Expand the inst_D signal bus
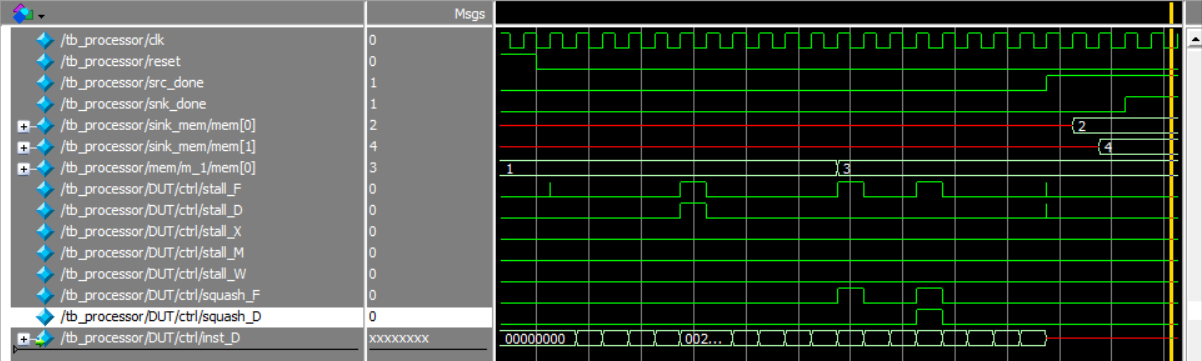Image resolution: width=1202 pixels, height=361 pixels. [23, 338]
